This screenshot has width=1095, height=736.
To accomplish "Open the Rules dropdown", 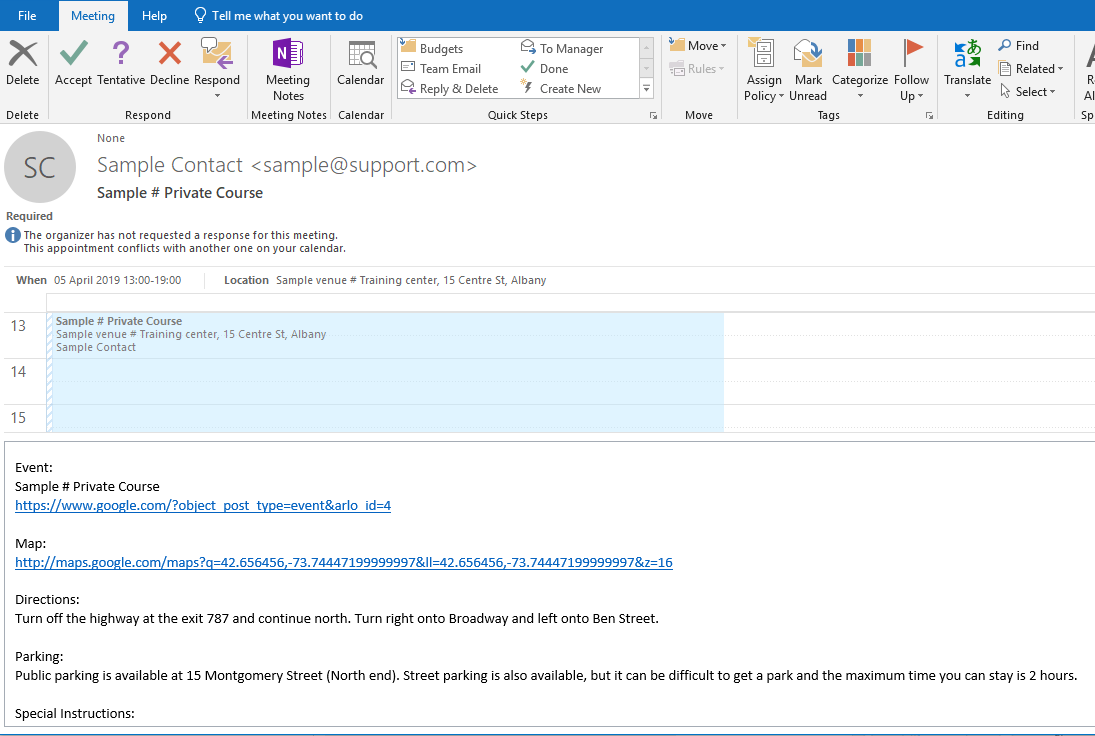I will pyautogui.click(x=697, y=68).
